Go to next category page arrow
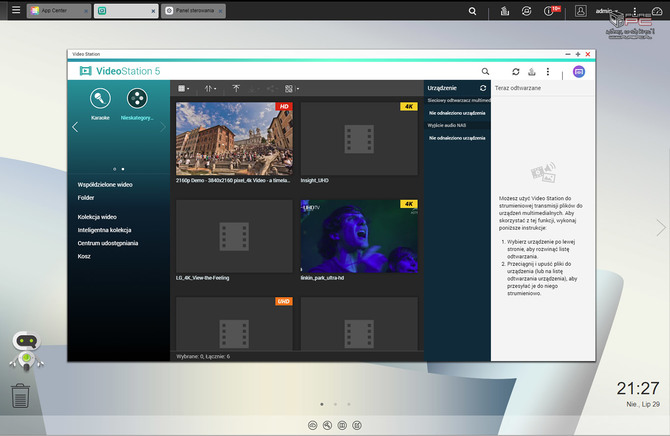Screen dimensions: 670x436 (163, 127)
